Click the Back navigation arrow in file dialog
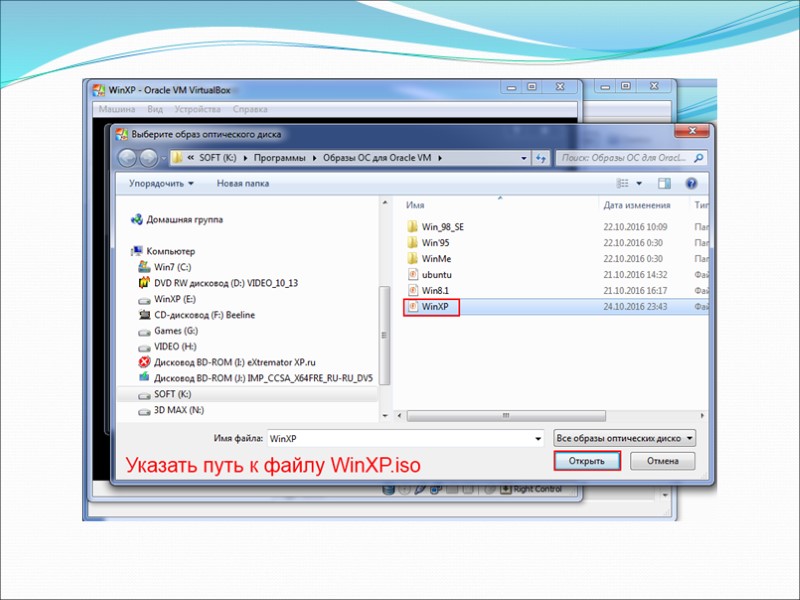Screen dimensions: 800x600 pos(127,158)
